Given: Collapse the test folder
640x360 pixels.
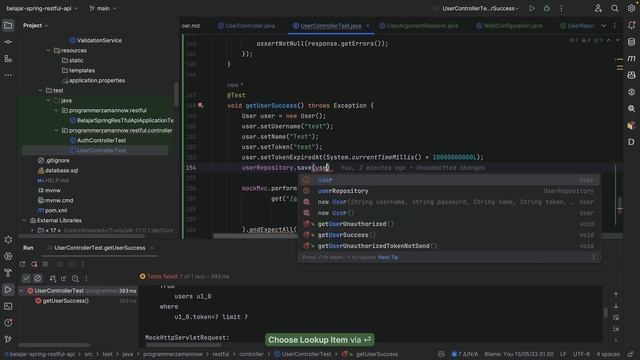Looking at the screenshot, I should [x=40, y=90].
